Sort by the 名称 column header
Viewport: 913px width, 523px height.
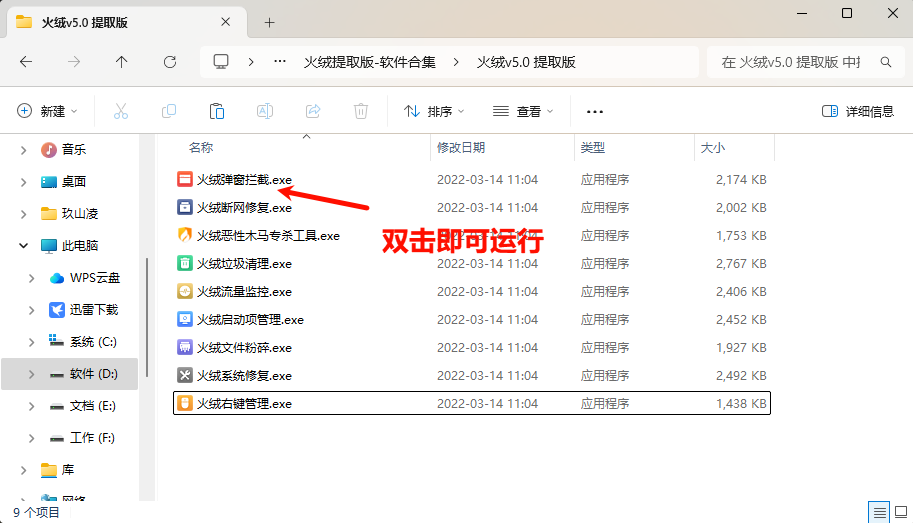click(201, 147)
